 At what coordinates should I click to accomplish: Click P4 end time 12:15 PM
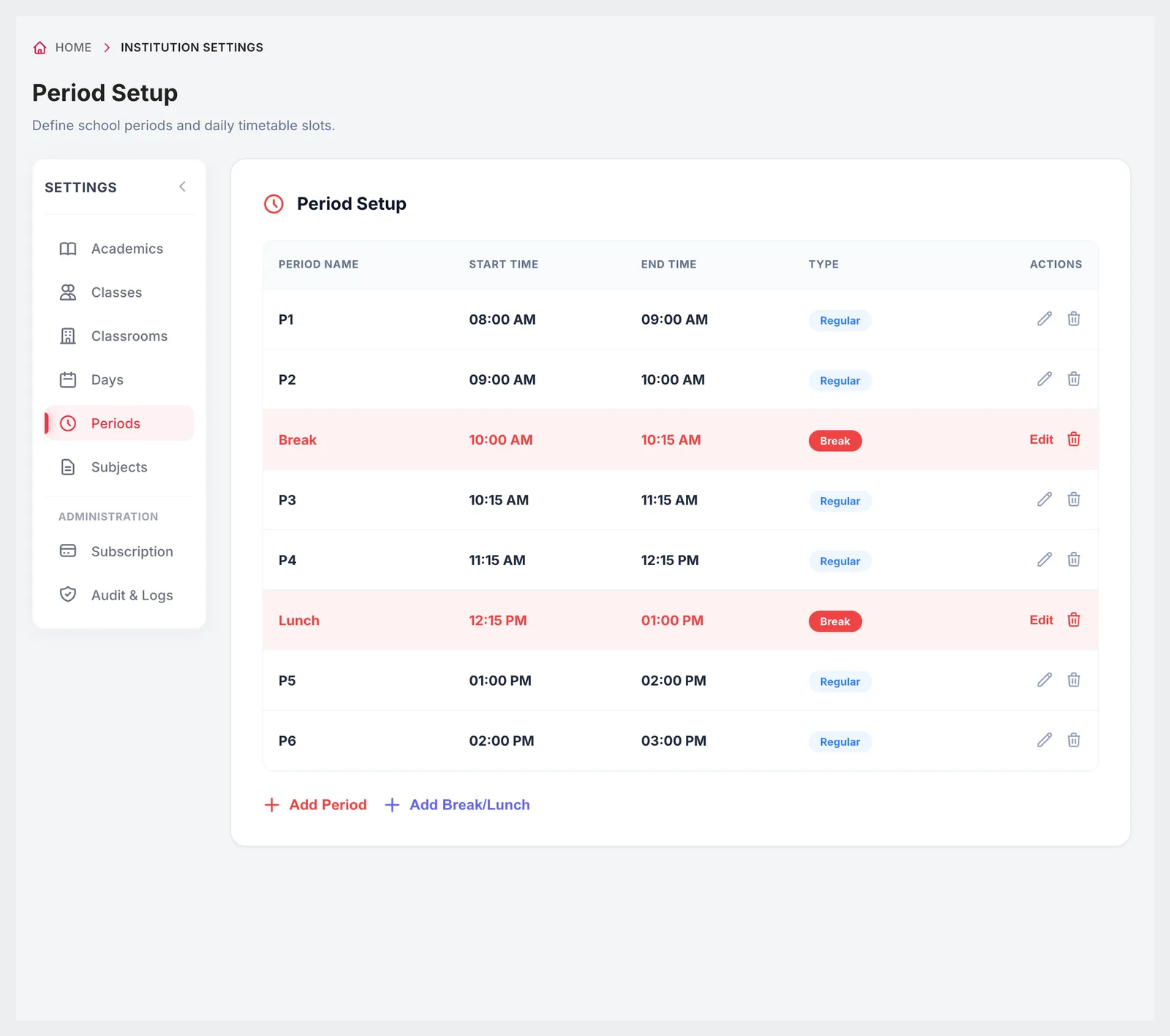(670, 560)
